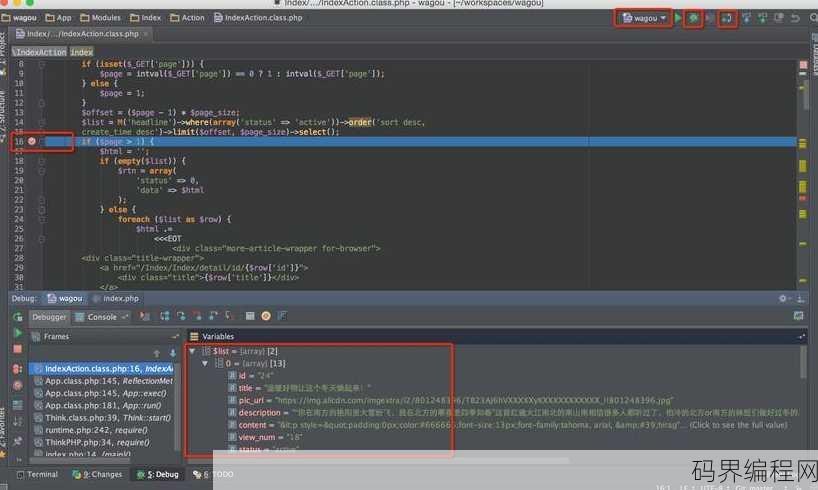Open the Project tool window side tab

click(3, 55)
